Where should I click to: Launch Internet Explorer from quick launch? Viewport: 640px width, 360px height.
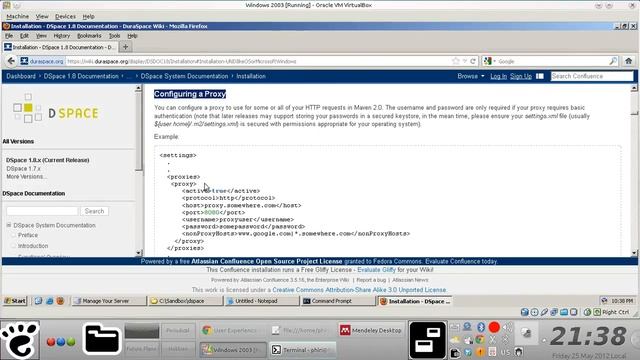click(49, 301)
